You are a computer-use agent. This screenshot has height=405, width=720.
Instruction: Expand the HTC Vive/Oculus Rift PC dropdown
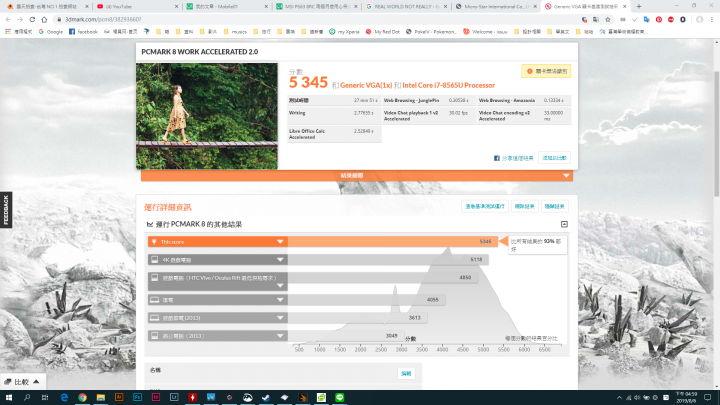click(x=280, y=286)
